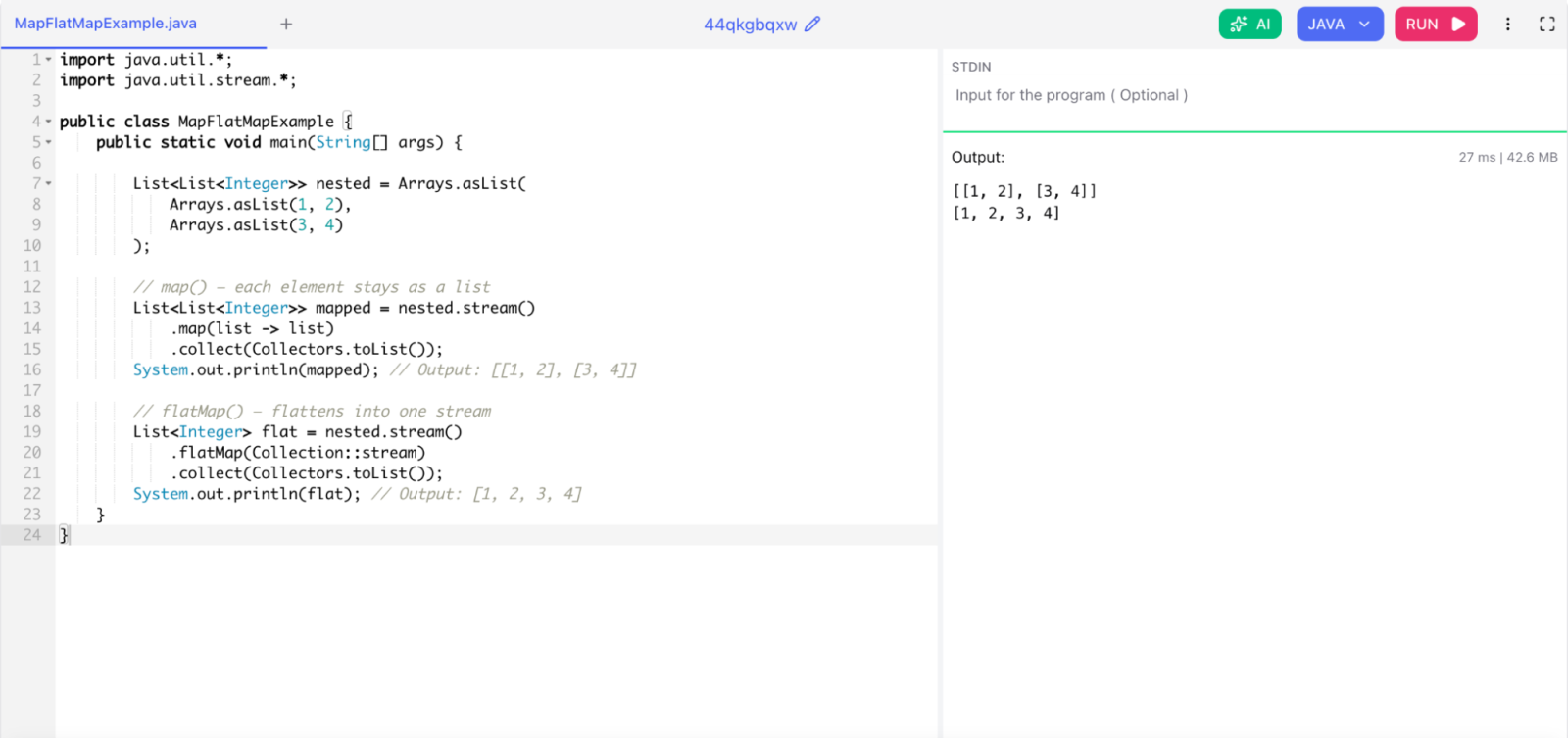1568x738 pixels.
Task: Open the AI assistant button
Action: coord(1249,24)
